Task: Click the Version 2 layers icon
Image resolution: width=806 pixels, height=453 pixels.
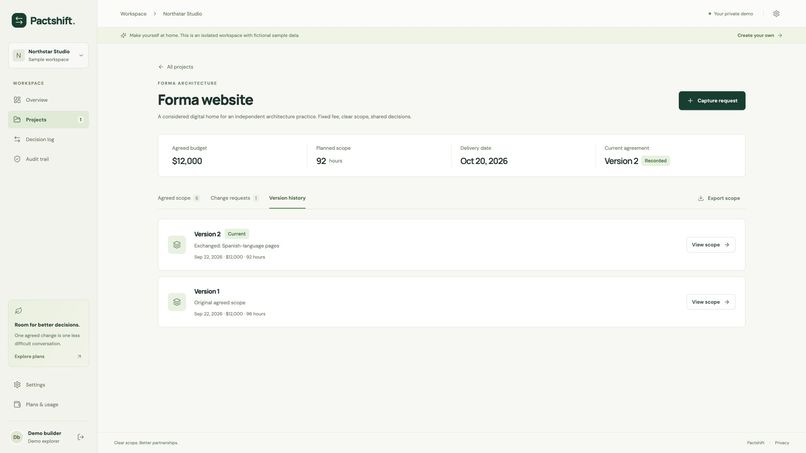Action: coord(177,245)
